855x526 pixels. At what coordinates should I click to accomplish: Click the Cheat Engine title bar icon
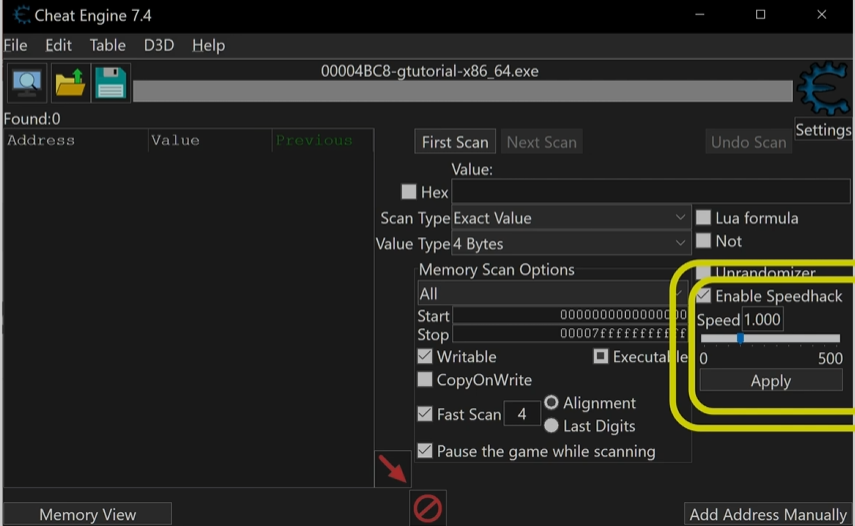[x=21, y=15]
